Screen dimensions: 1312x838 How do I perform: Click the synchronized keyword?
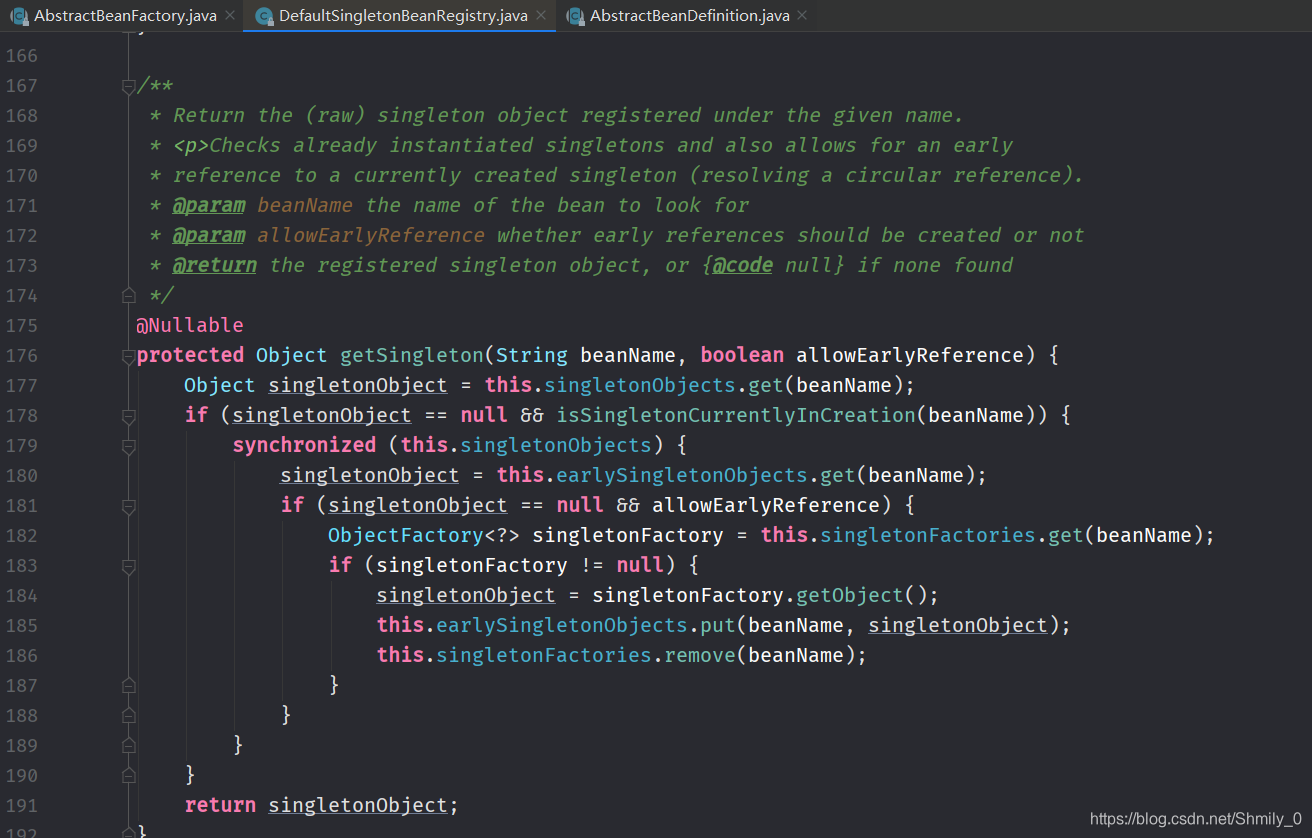(x=304, y=445)
